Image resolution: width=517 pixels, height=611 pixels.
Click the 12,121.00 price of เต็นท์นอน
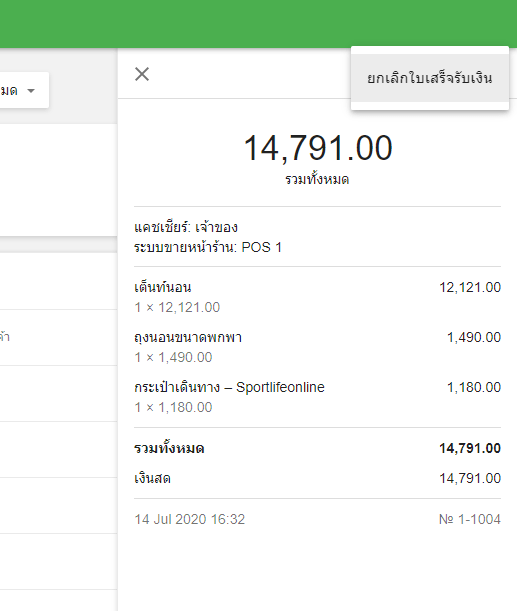point(470,288)
